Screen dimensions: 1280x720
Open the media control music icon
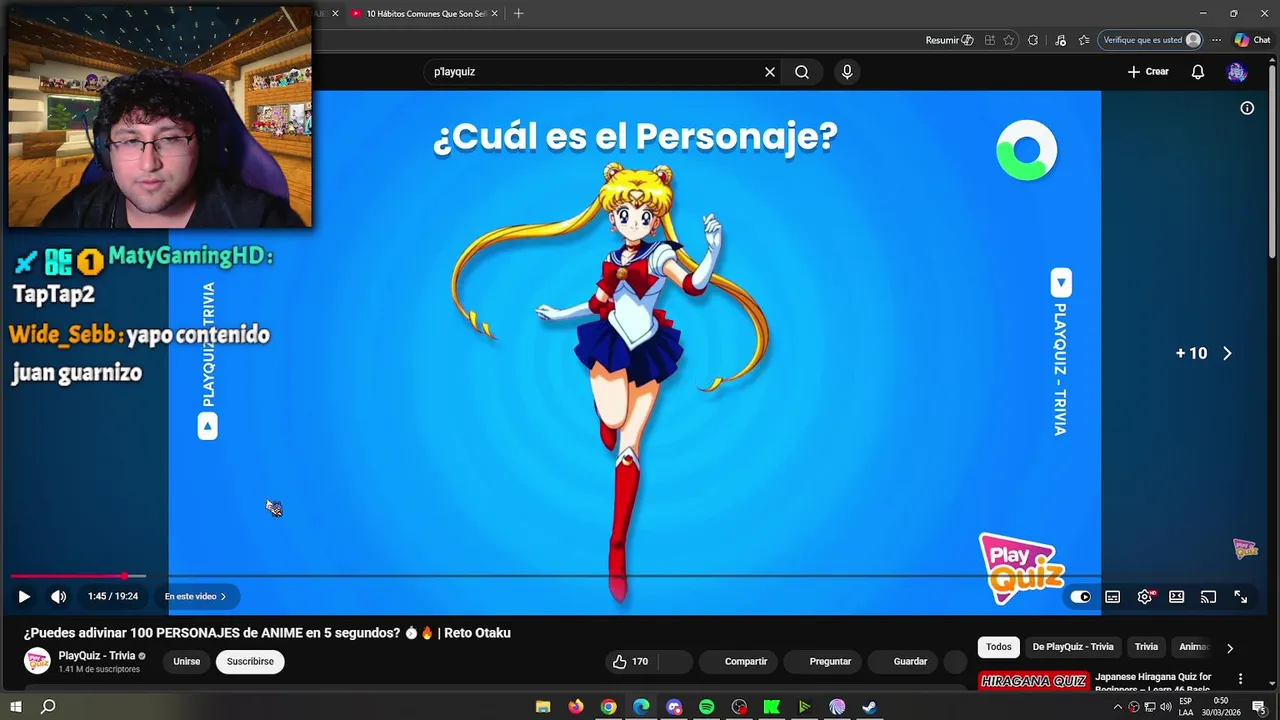(1060, 40)
